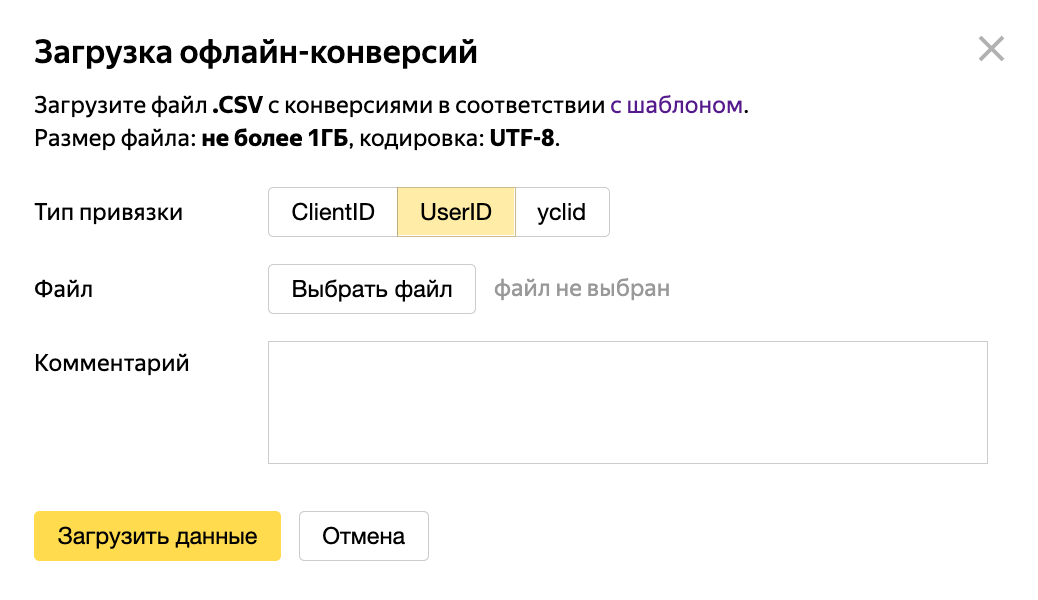Select the UserID binding type option
Image resolution: width=1038 pixels, height=600 pixels.
pos(456,212)
